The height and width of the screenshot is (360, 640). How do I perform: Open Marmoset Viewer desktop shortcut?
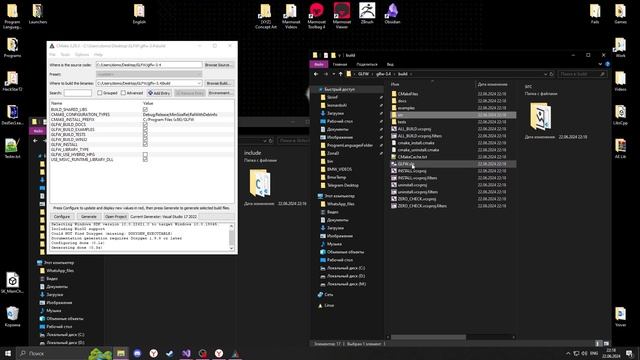342,16
